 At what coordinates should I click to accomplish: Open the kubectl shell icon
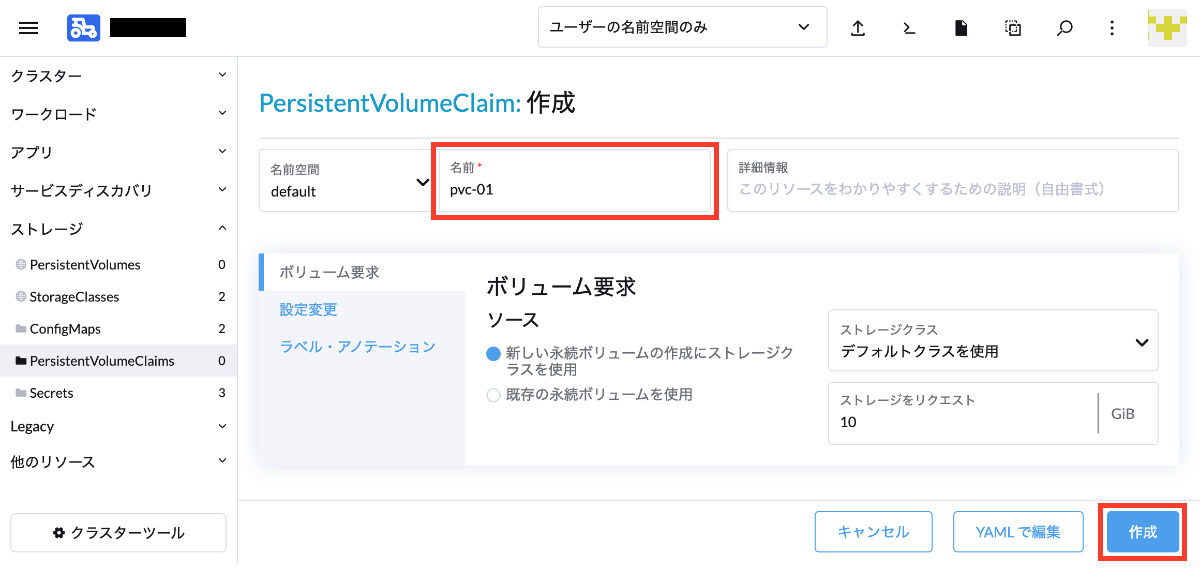click(x=909, y=28)
